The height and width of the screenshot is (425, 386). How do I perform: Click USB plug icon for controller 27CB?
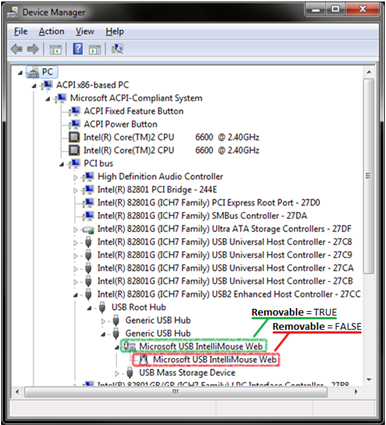[x=88, y=281]
